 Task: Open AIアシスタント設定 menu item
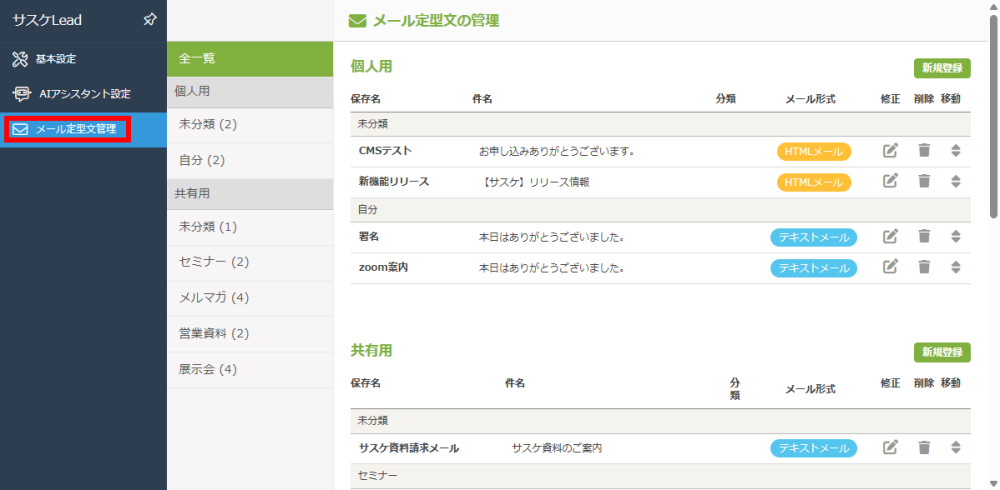click(83, 94)
